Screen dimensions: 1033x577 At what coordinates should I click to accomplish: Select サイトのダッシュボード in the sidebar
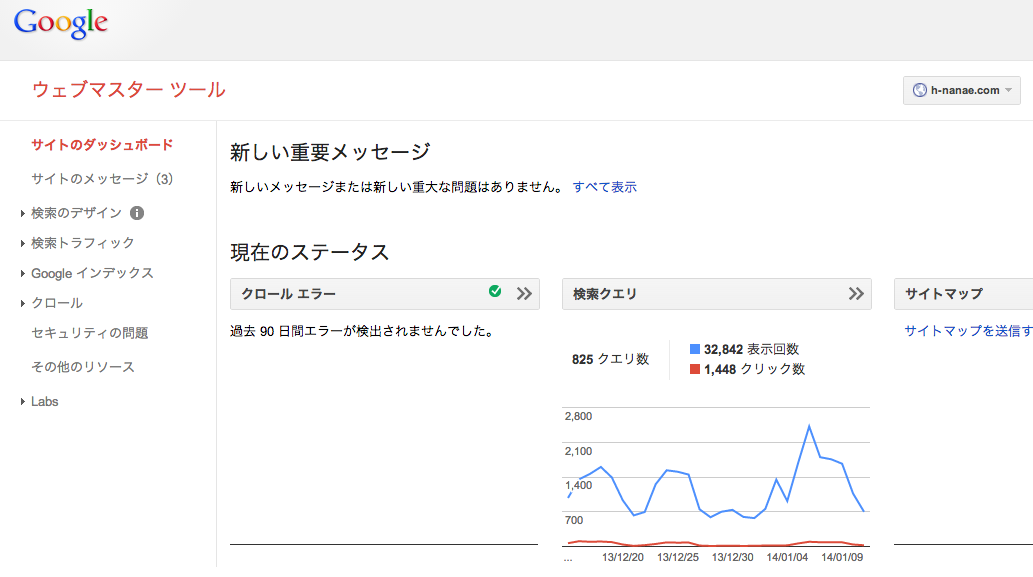[102, 145]
